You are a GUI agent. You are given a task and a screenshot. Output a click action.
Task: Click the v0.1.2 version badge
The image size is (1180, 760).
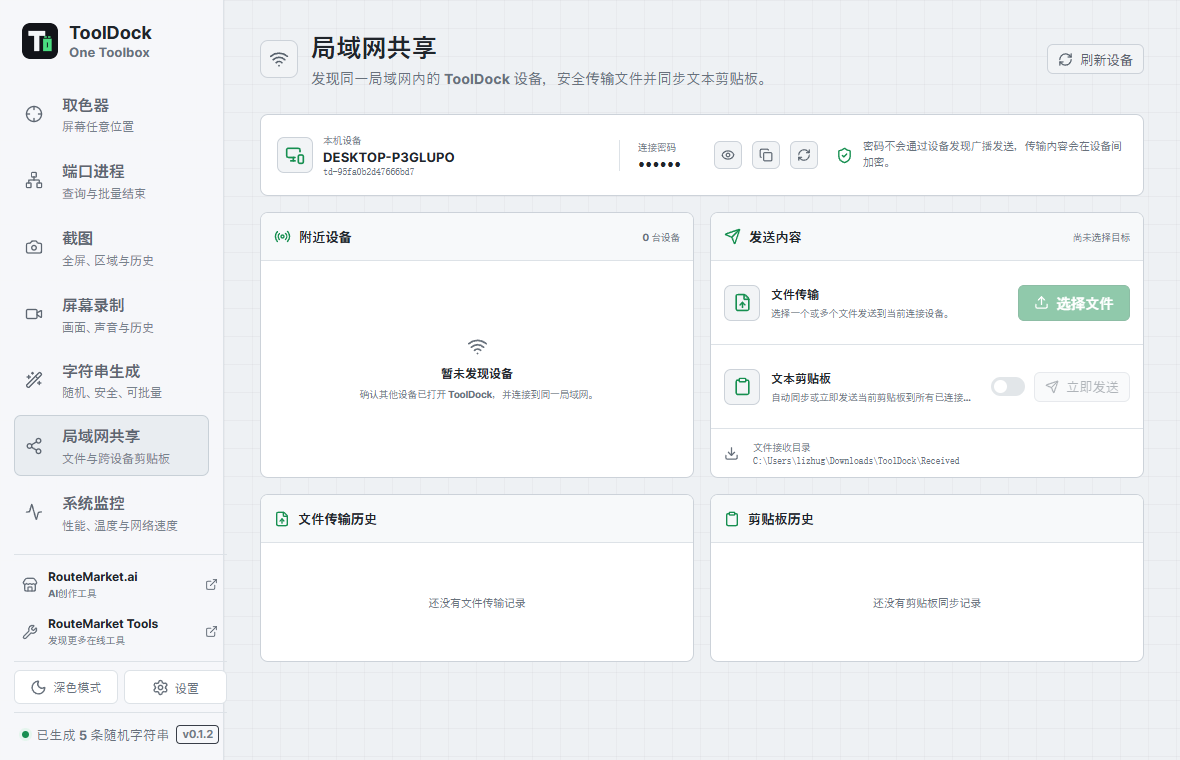197,734
